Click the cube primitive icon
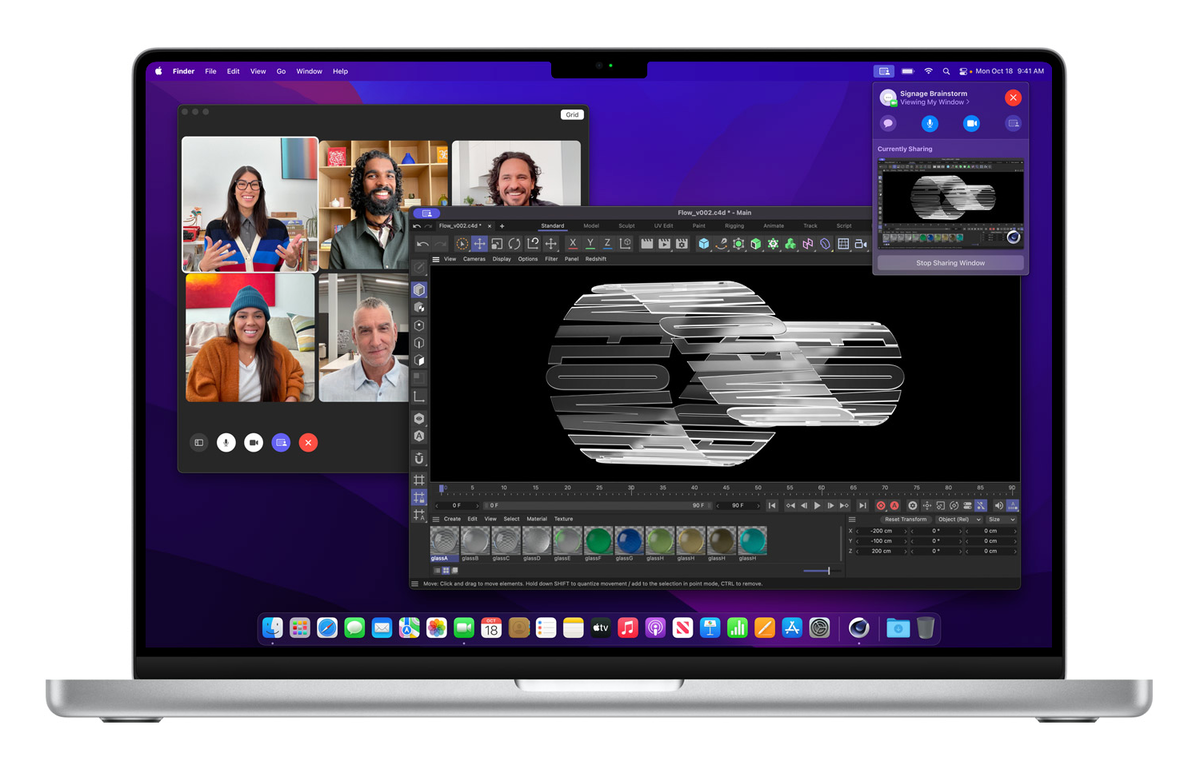This screenshot has height=769, width=1200. pyautogui.click(x=705, y=242)
